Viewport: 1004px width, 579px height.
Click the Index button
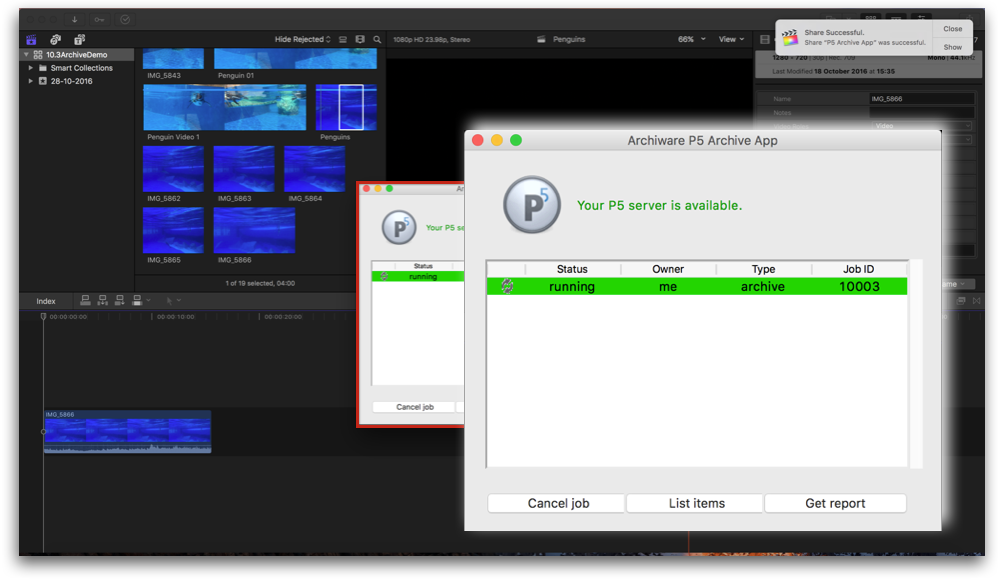(x=45, y=301)
